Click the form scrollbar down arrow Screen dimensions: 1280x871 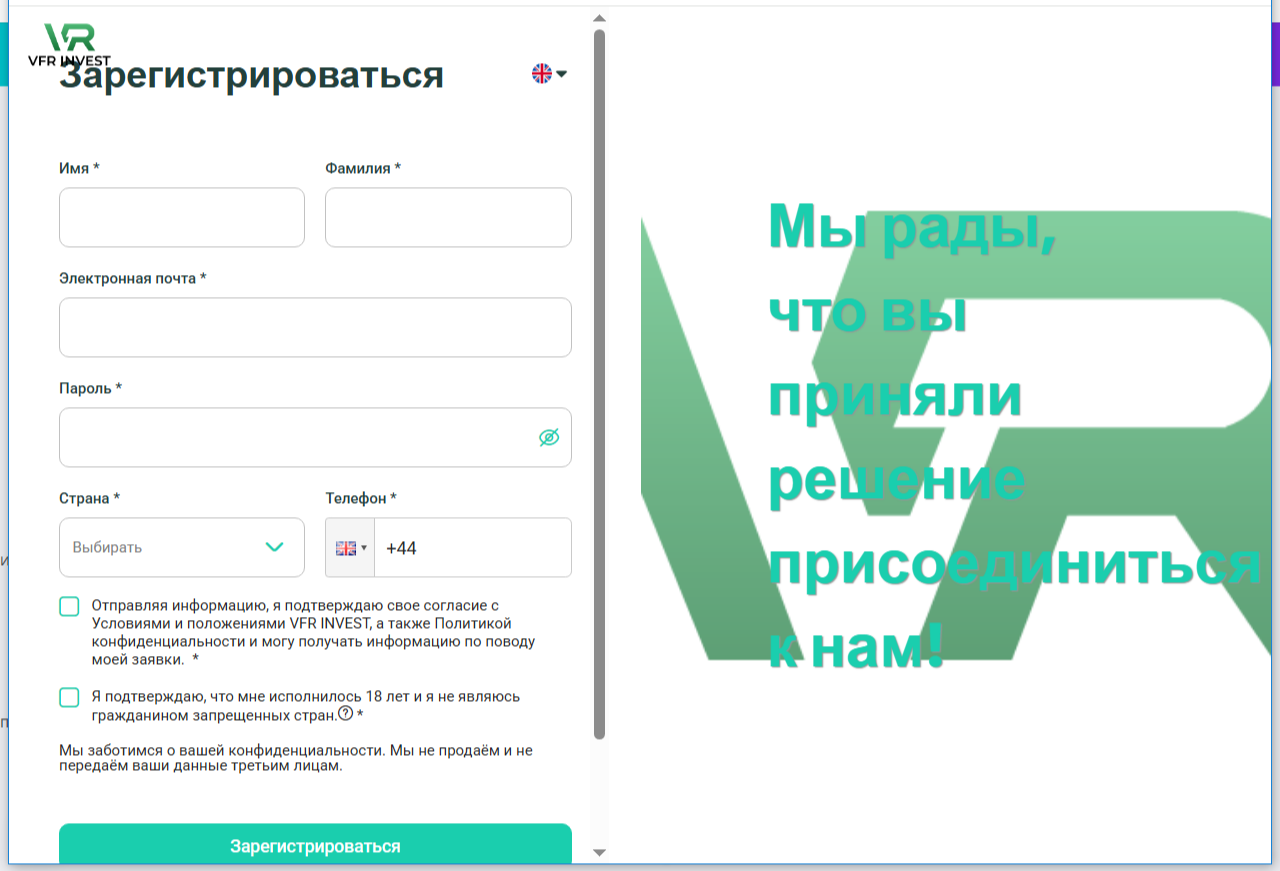[x=600, y=853]
